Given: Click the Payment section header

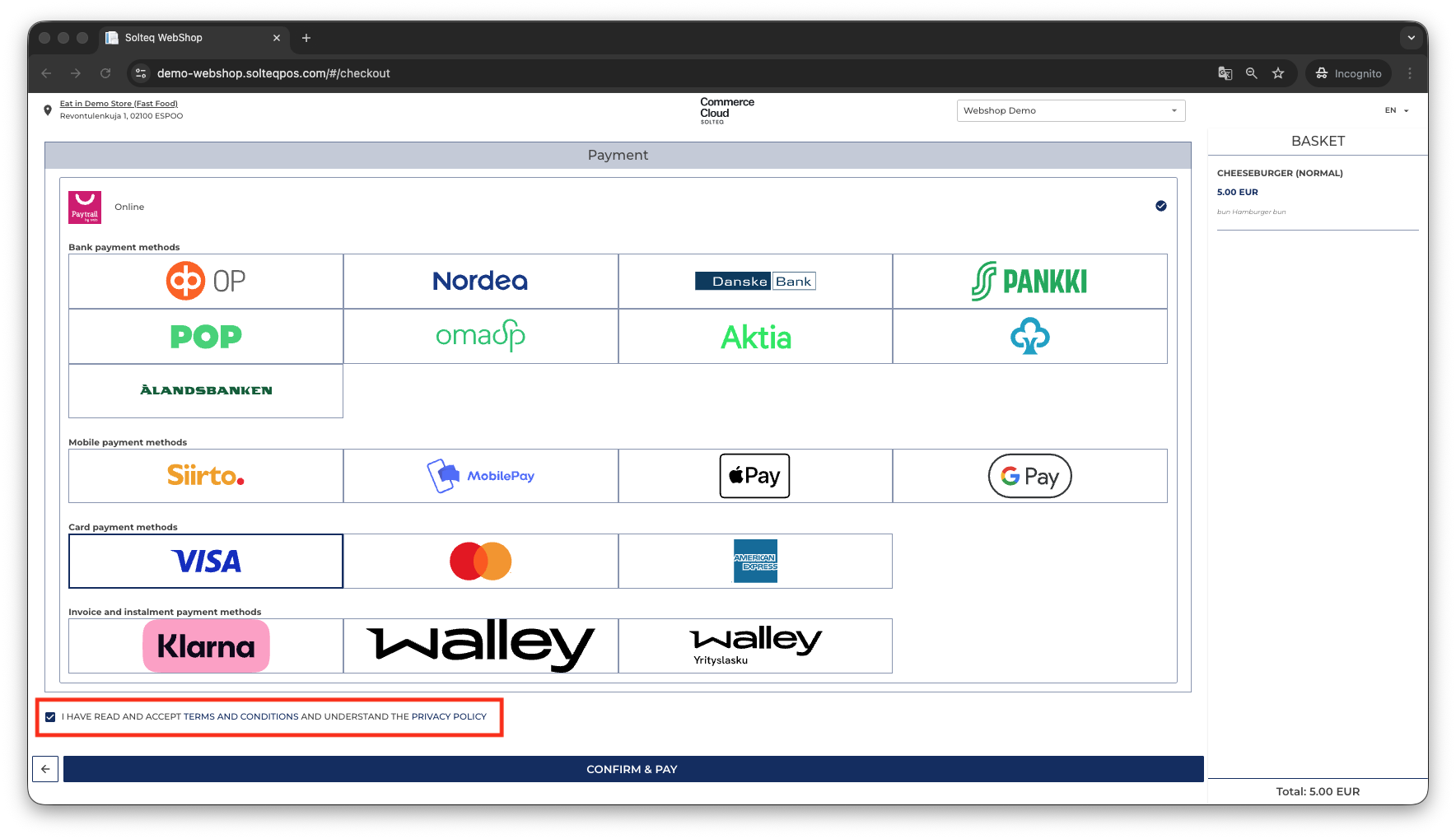Looking at the screenshot, I should (618, 156).
